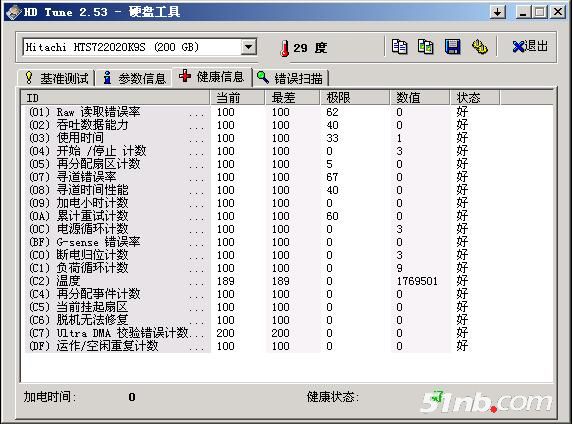Click the red thermometer temperature icon
The height and width of the screenshot is (425, 573).
pos(284,48)
